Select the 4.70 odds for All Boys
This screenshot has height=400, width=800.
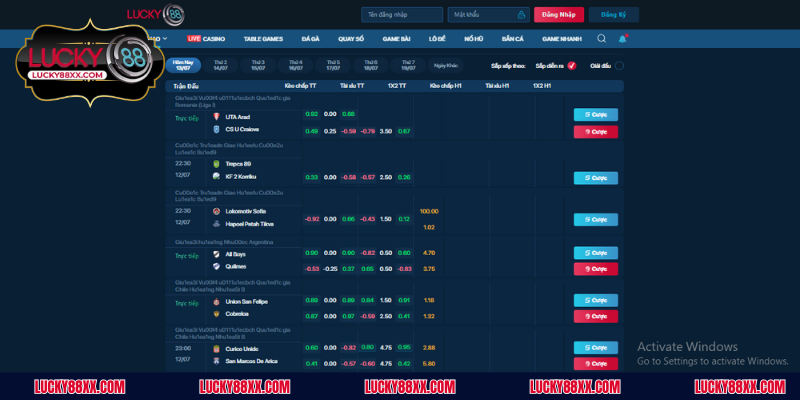429,253
